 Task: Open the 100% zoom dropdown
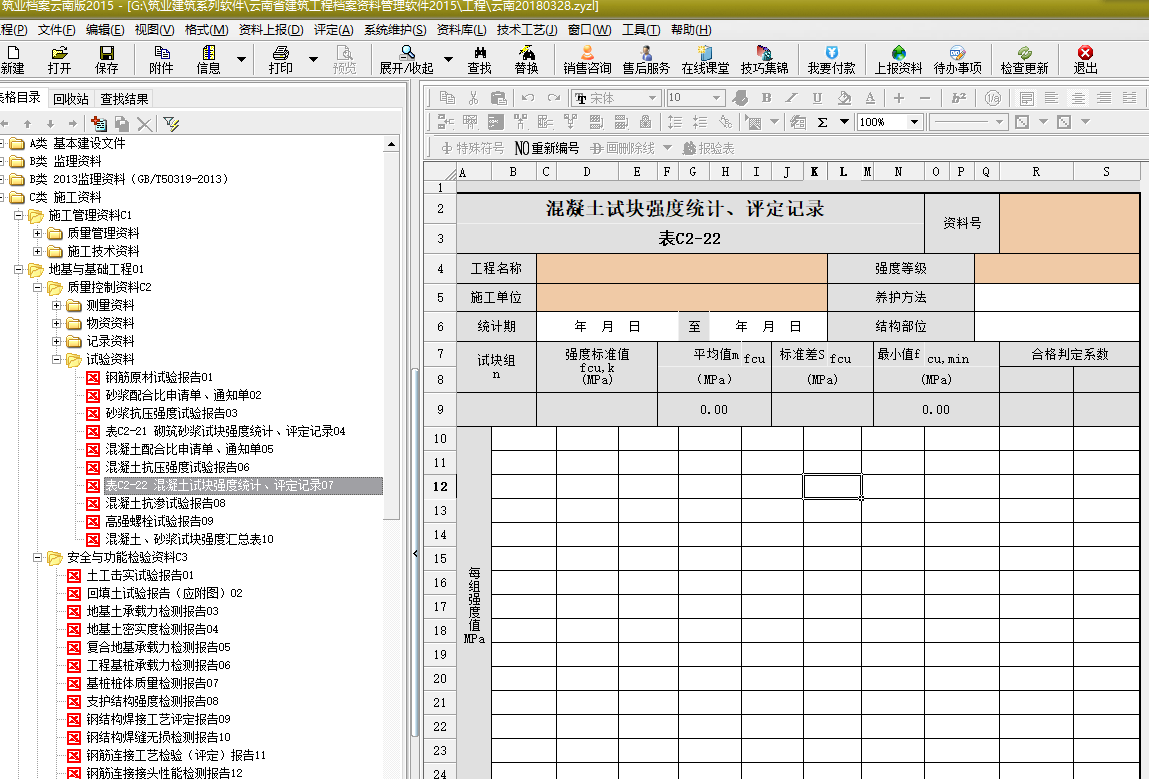pyautogui.click(x=914, y=122)
